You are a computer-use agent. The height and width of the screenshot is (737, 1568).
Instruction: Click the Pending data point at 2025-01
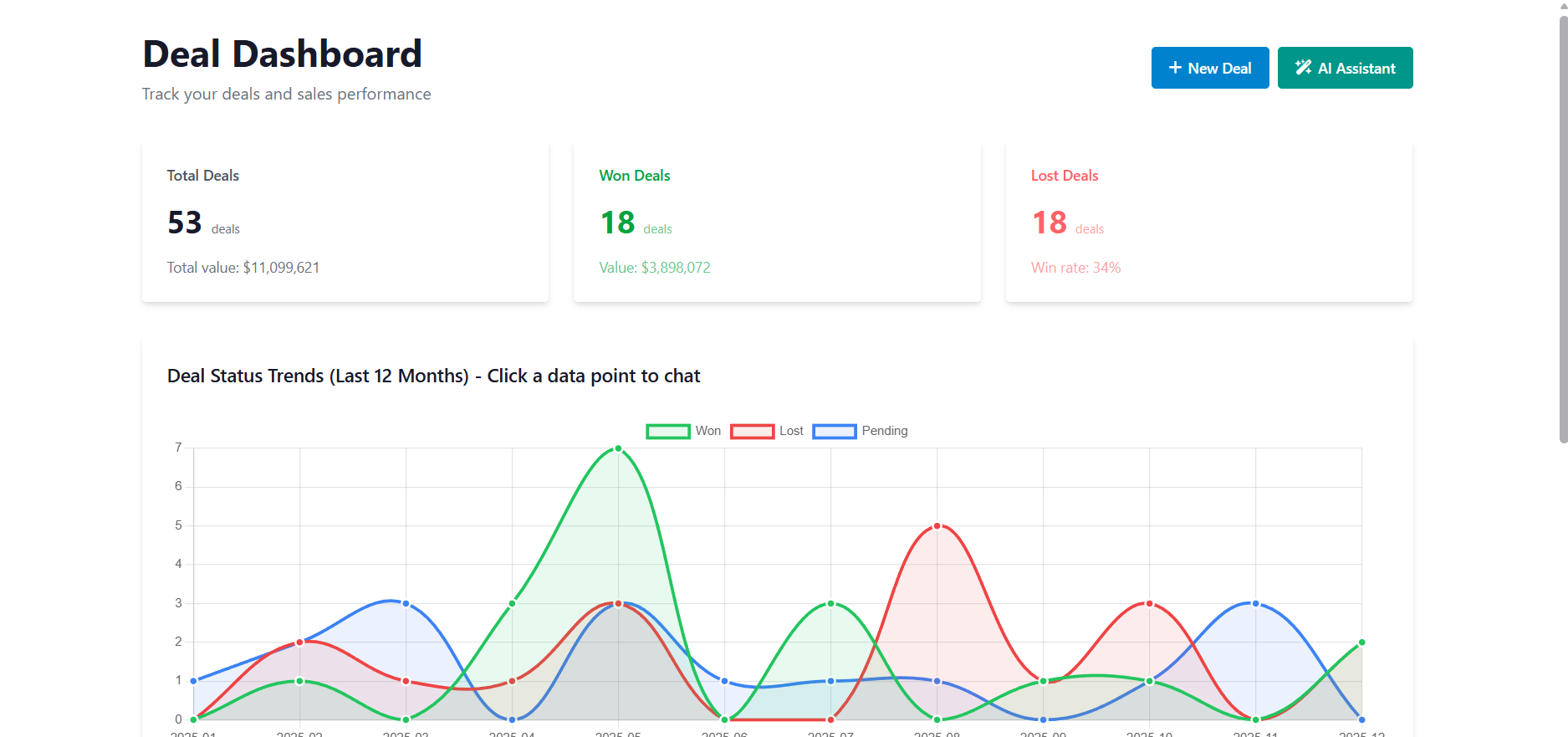pyautogui.click(x=193, y=681)
